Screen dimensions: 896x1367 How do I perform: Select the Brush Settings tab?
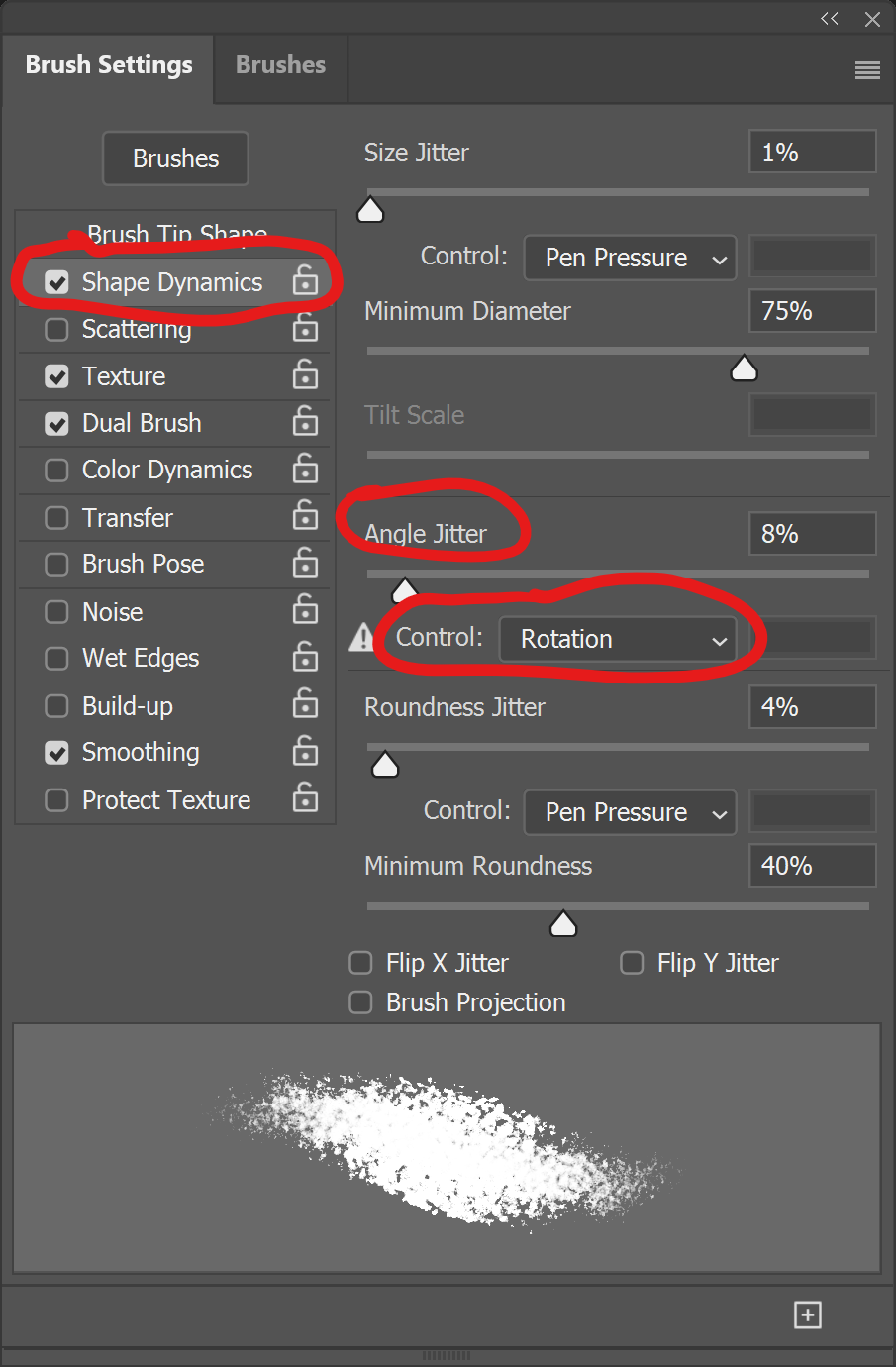pyautogui.click(x=109, y=65)
